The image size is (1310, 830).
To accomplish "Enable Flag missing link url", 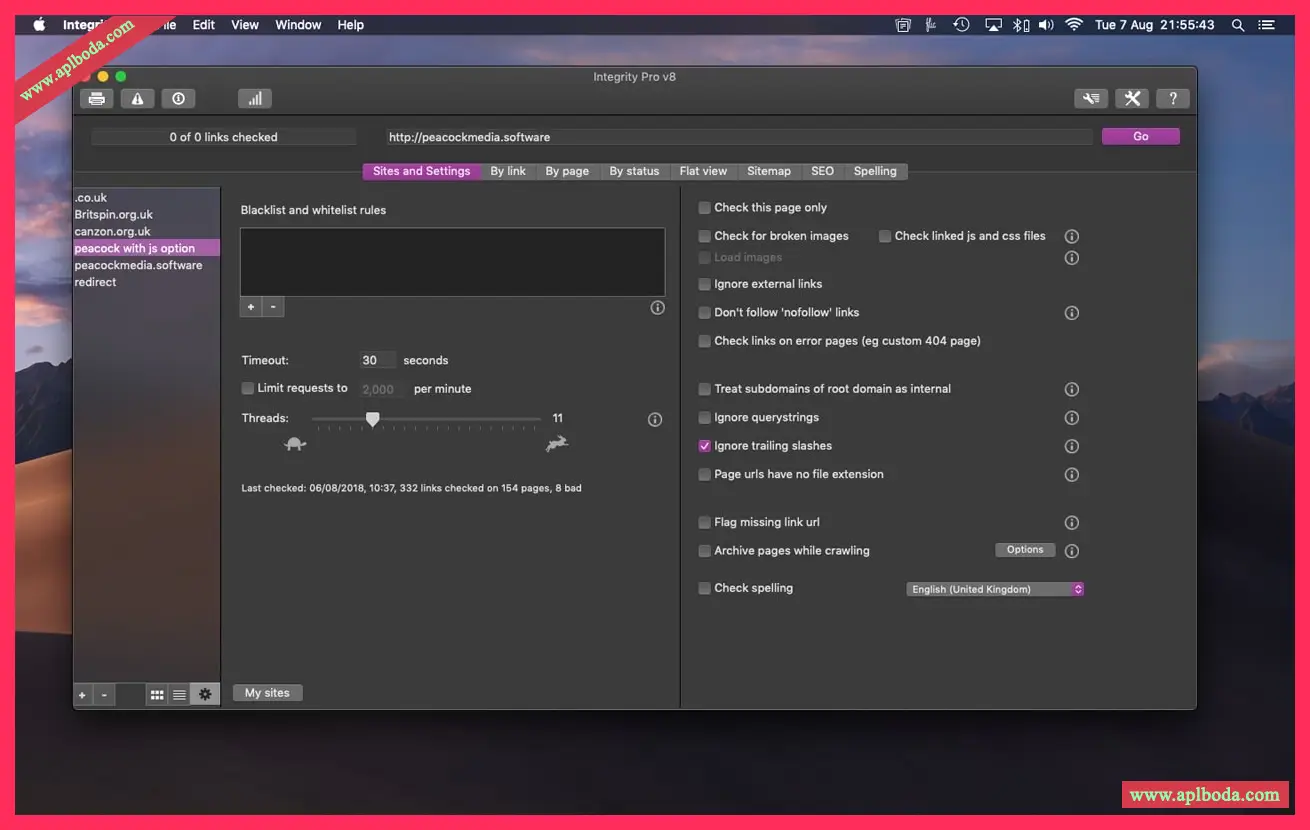I will (x=705, y=523).
